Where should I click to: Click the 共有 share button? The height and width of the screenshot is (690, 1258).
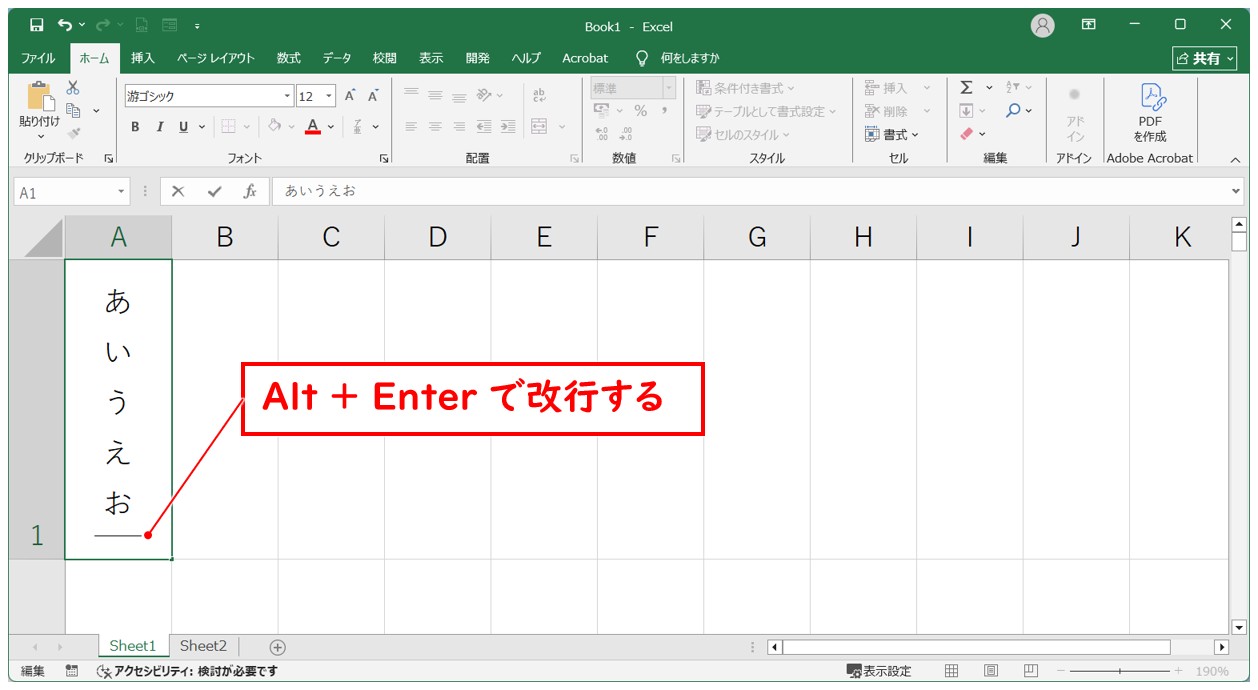[1205, 58]
